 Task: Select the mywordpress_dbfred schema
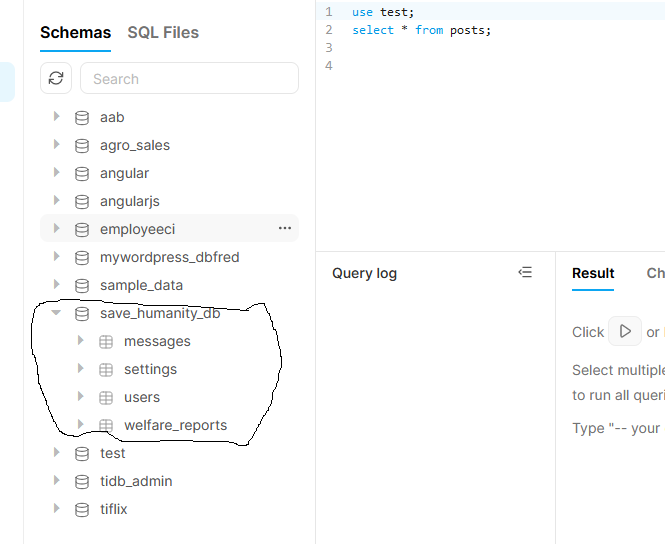pos(169,257)
